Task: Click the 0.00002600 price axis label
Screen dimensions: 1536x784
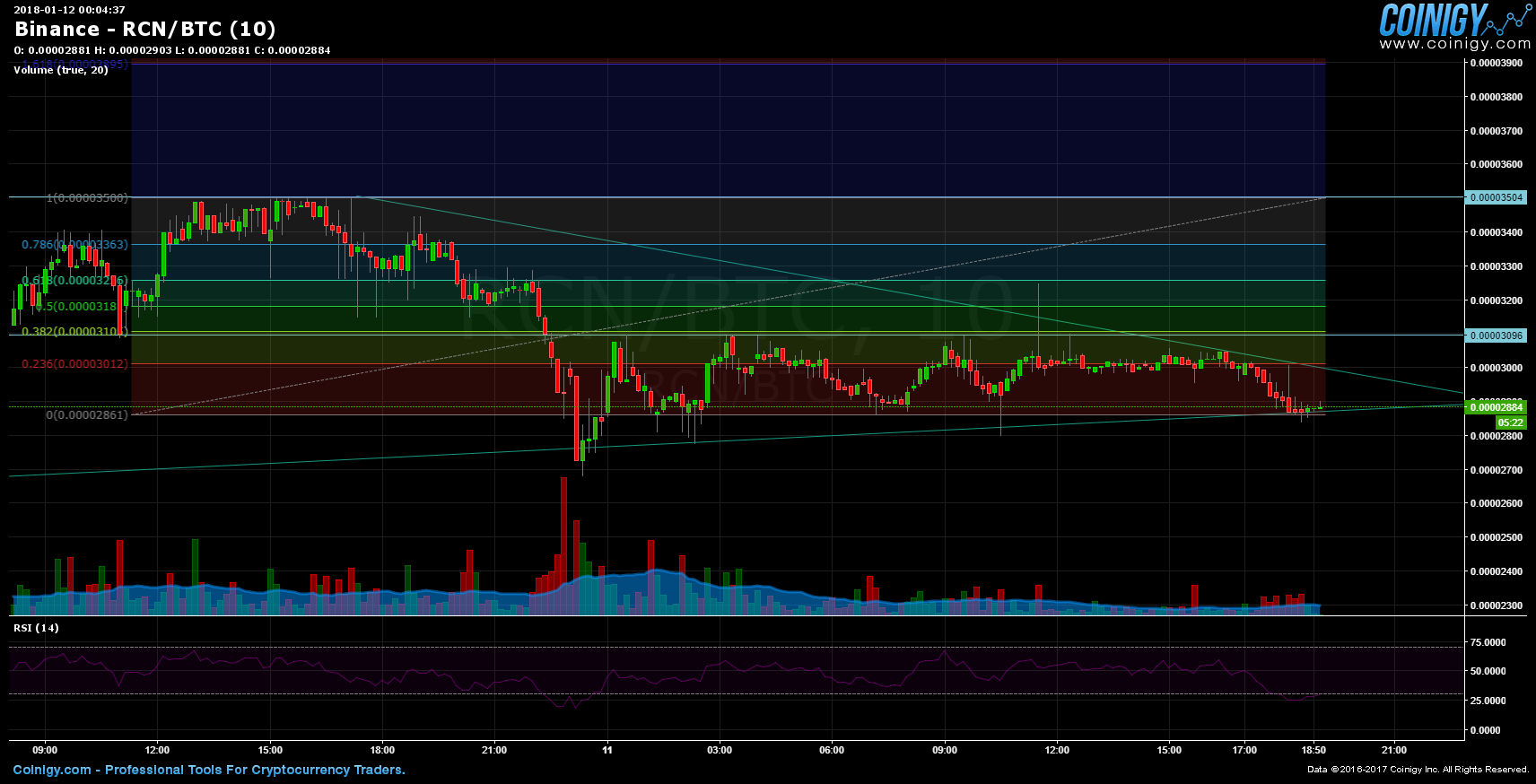Action: [x=1496, y=503]
